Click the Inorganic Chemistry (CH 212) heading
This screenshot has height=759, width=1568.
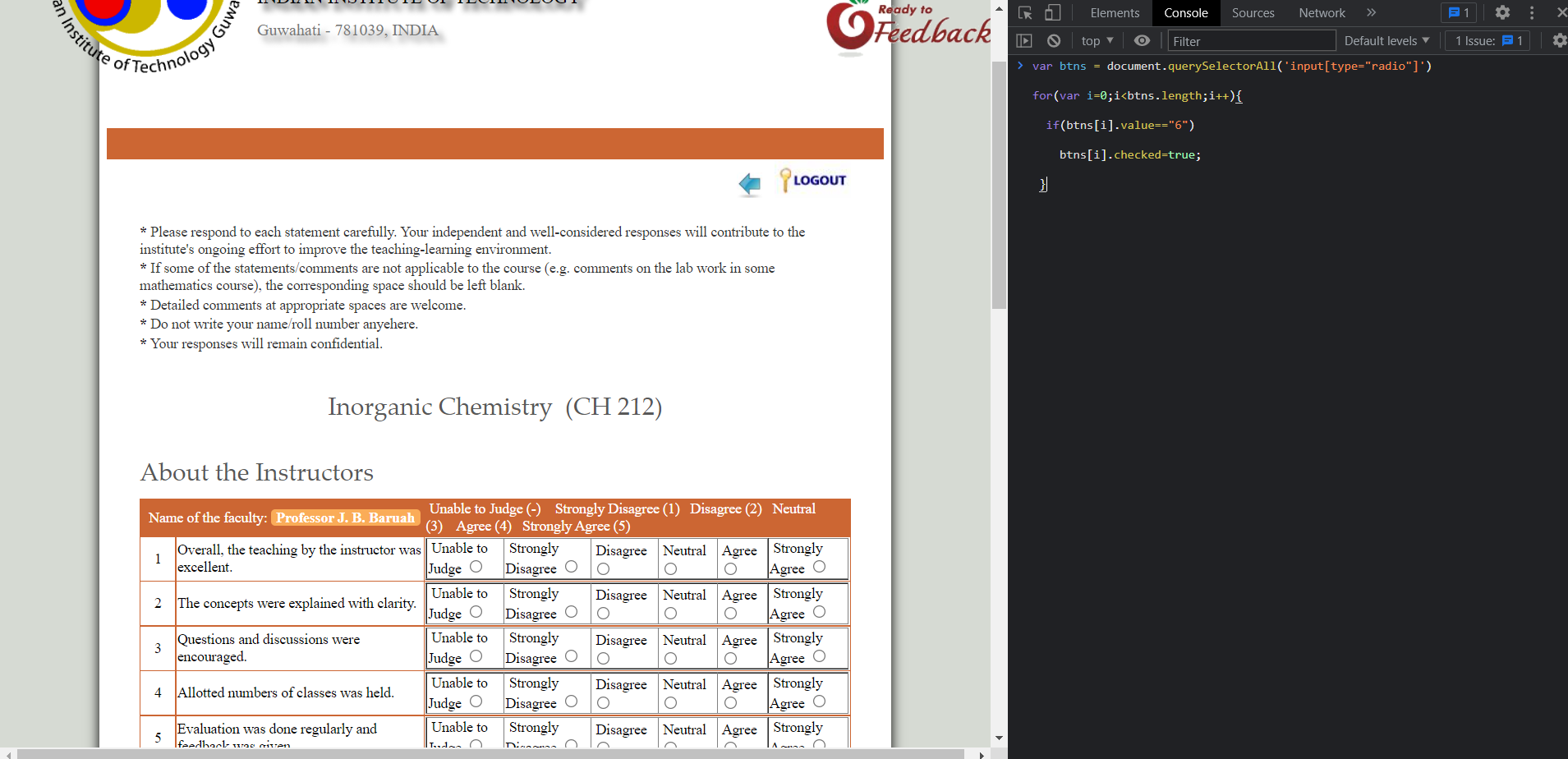tap(494, 407)
